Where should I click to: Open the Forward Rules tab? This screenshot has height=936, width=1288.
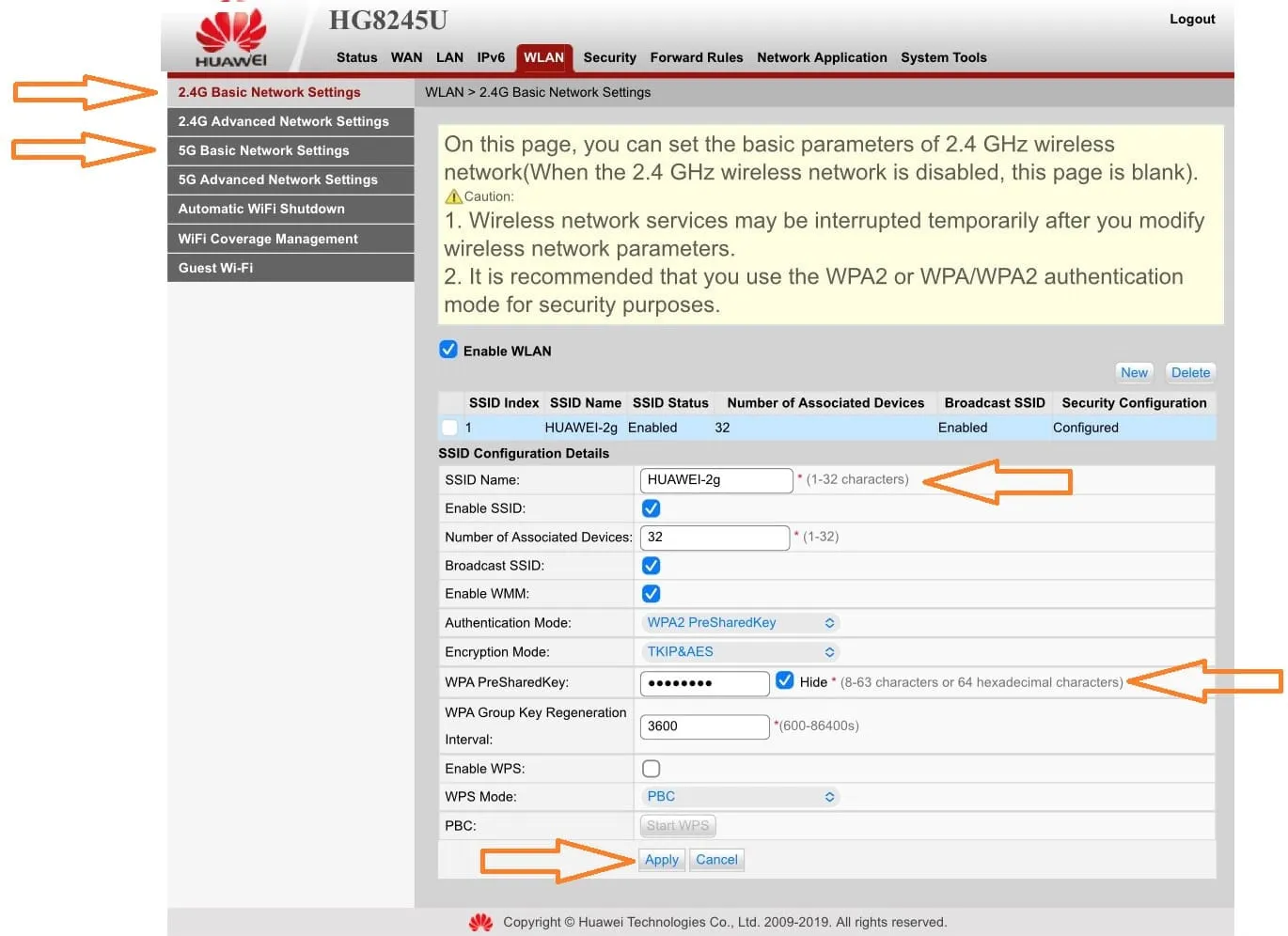pos(697,57)
